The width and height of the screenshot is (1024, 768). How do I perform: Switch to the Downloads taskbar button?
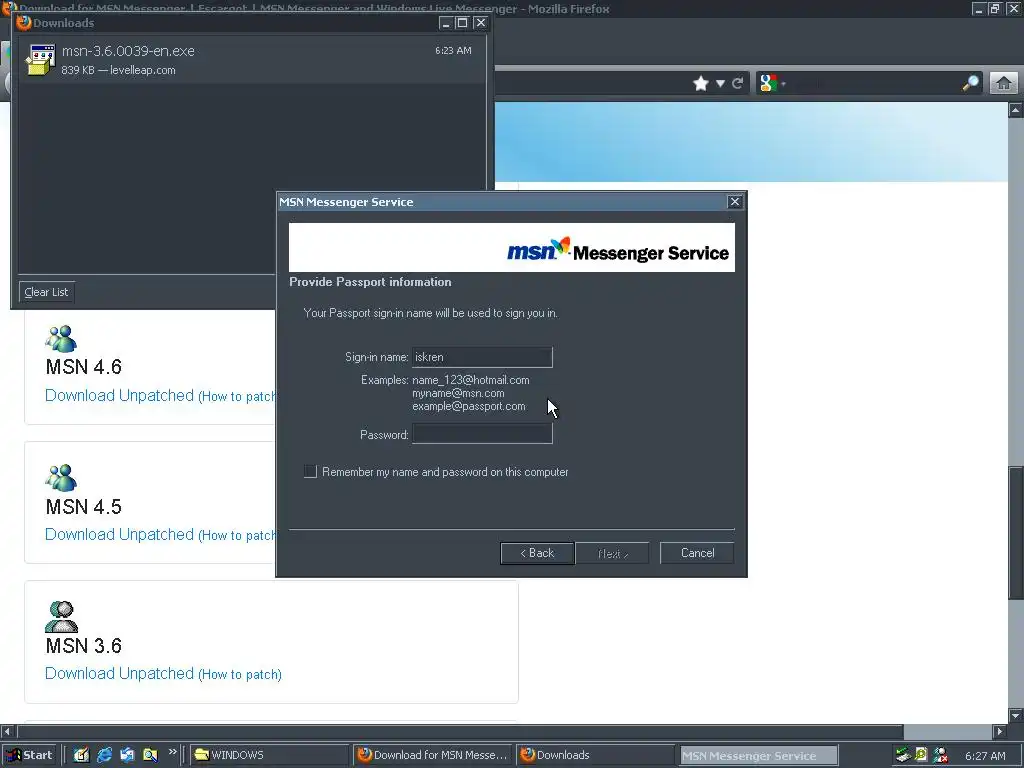coord(595,755)
